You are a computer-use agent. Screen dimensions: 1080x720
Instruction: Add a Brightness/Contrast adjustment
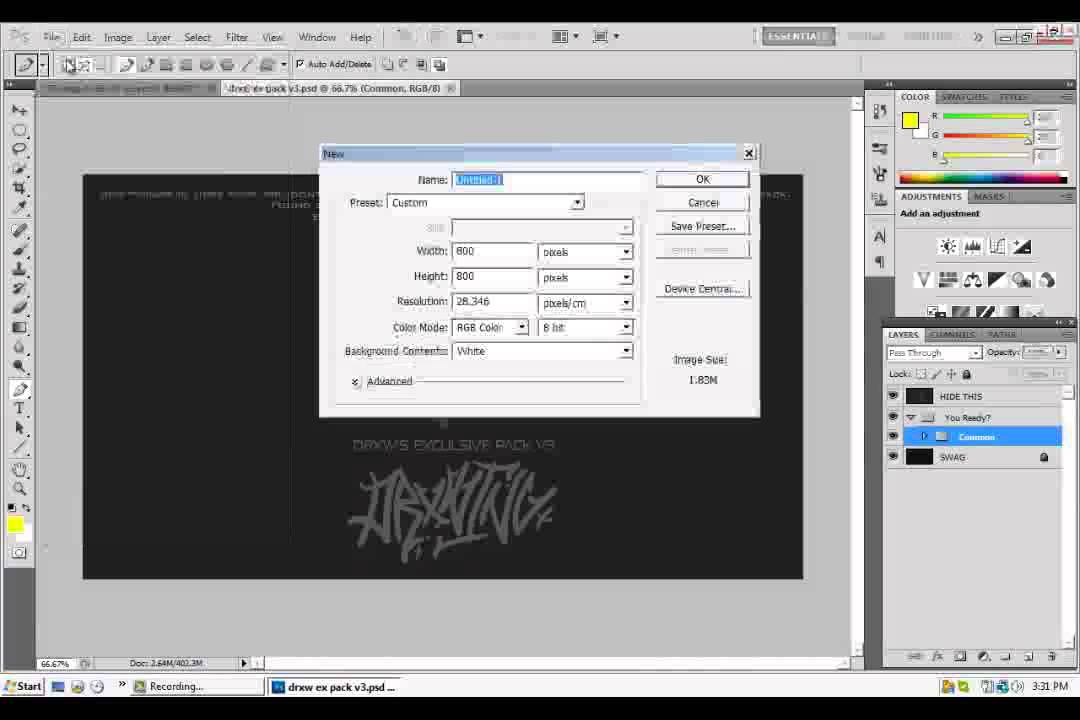coord(948,247)
